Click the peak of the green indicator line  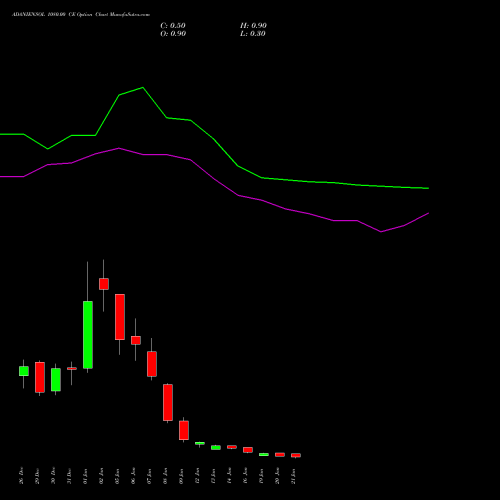143,88
